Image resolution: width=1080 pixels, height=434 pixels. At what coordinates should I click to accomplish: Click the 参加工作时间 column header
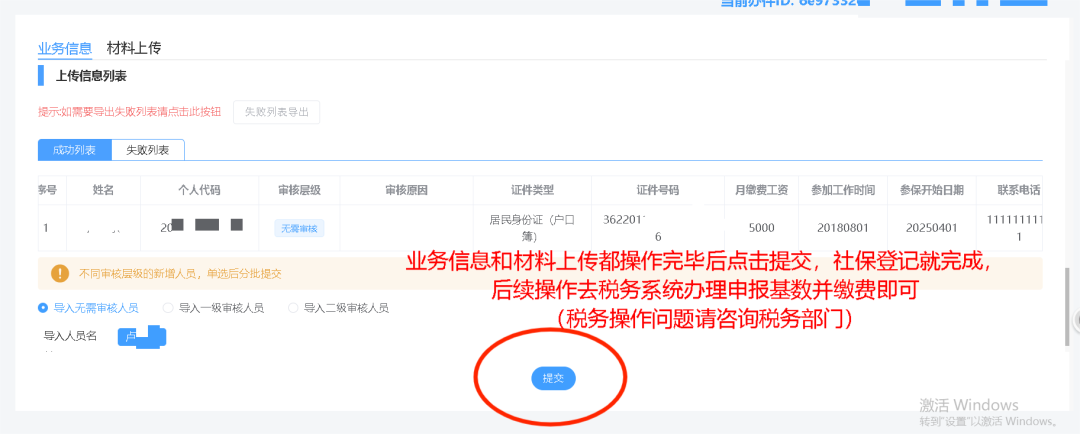(843, 191)
